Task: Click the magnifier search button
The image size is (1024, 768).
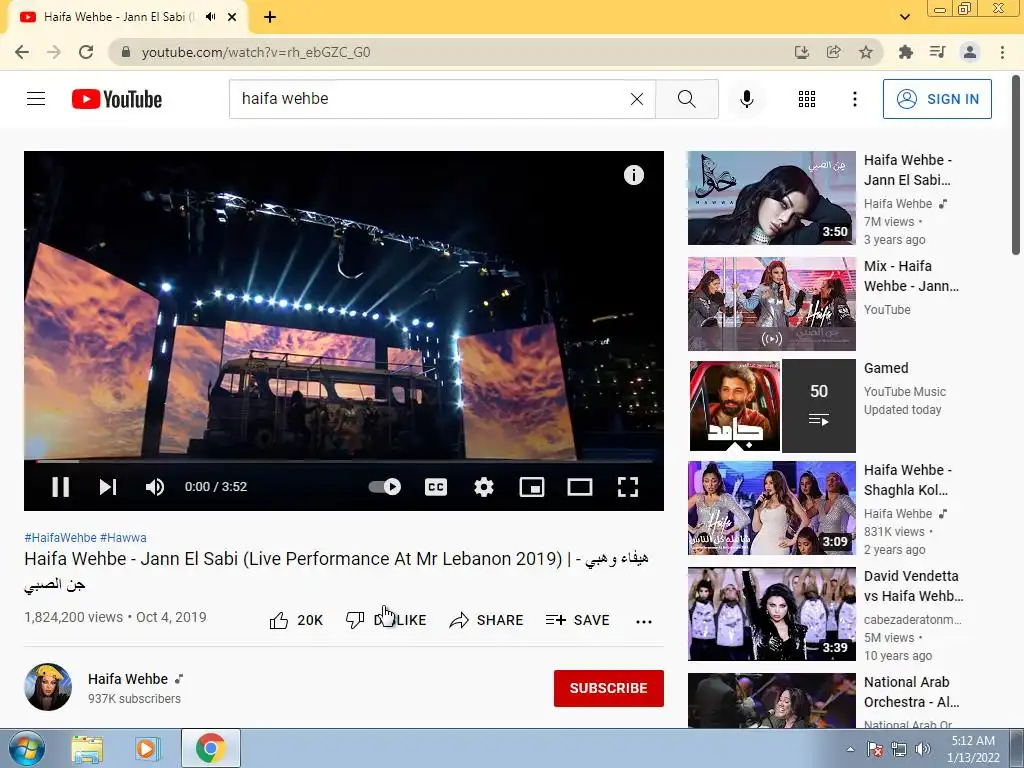Action: click(x=687, y=99)
